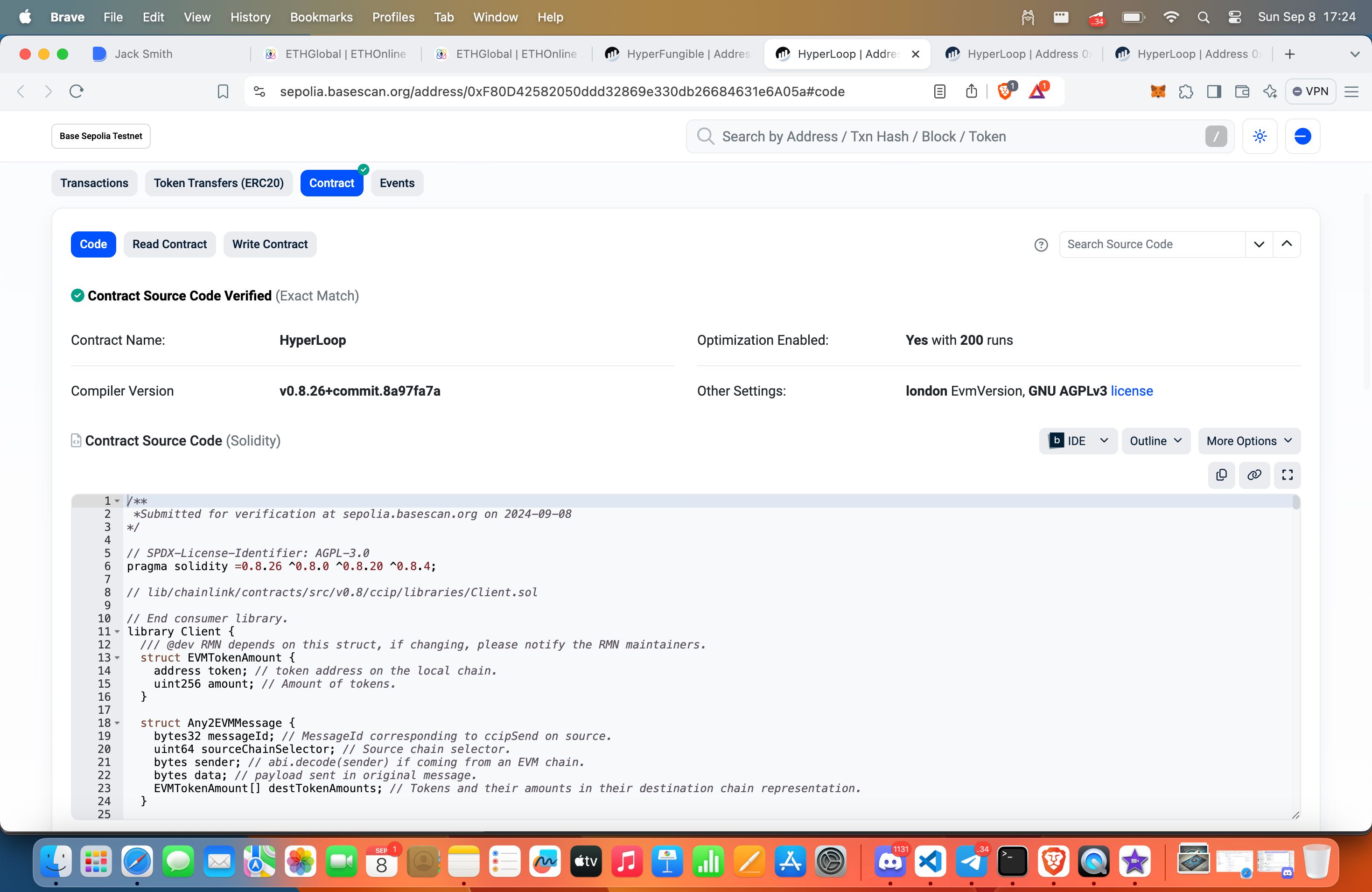Switch to the Transactions tab
The image size is (1372, 892).
coord(95,183)
